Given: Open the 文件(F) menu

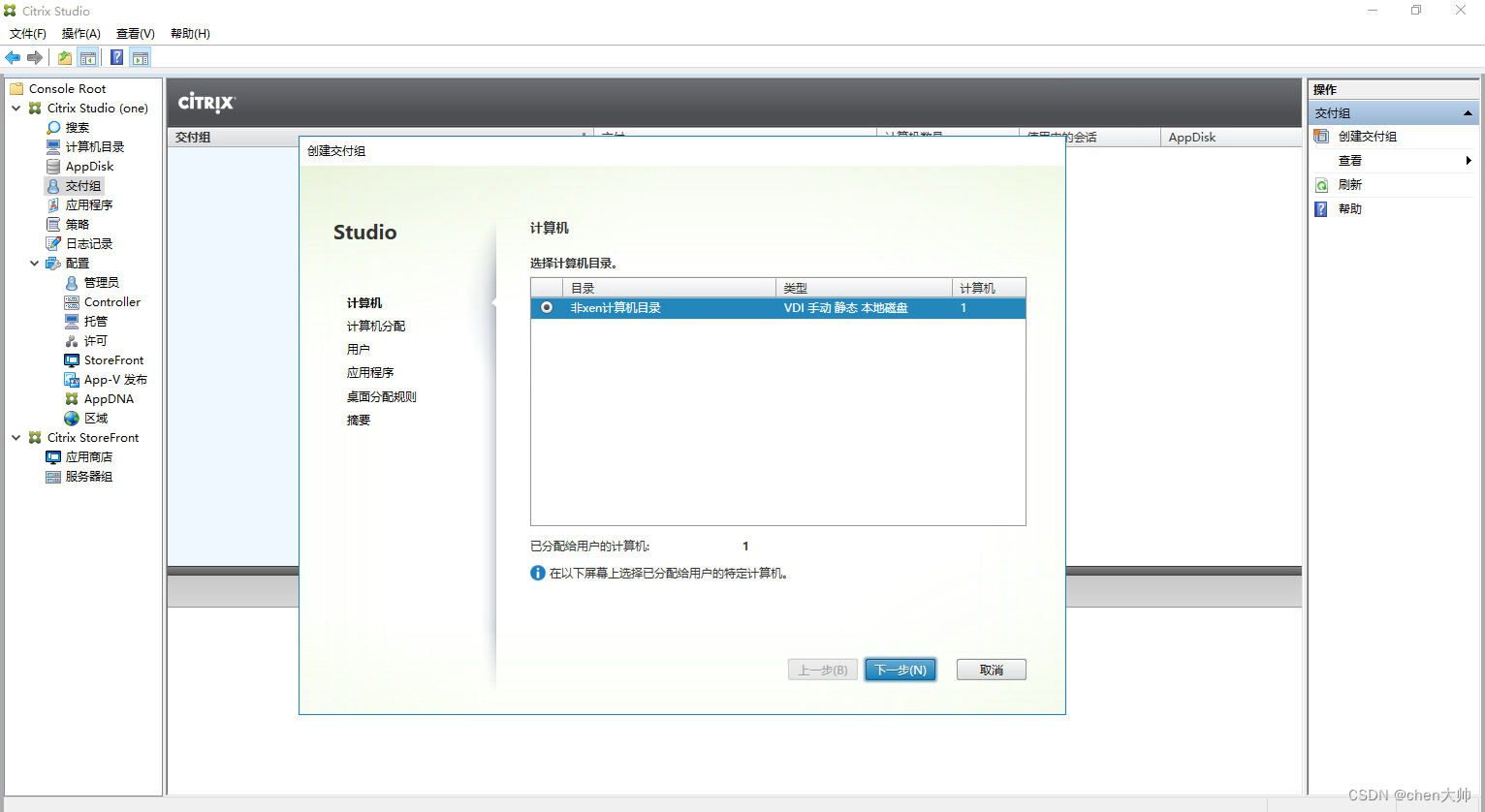Looking at the screenshot, I should pos(28,33).
